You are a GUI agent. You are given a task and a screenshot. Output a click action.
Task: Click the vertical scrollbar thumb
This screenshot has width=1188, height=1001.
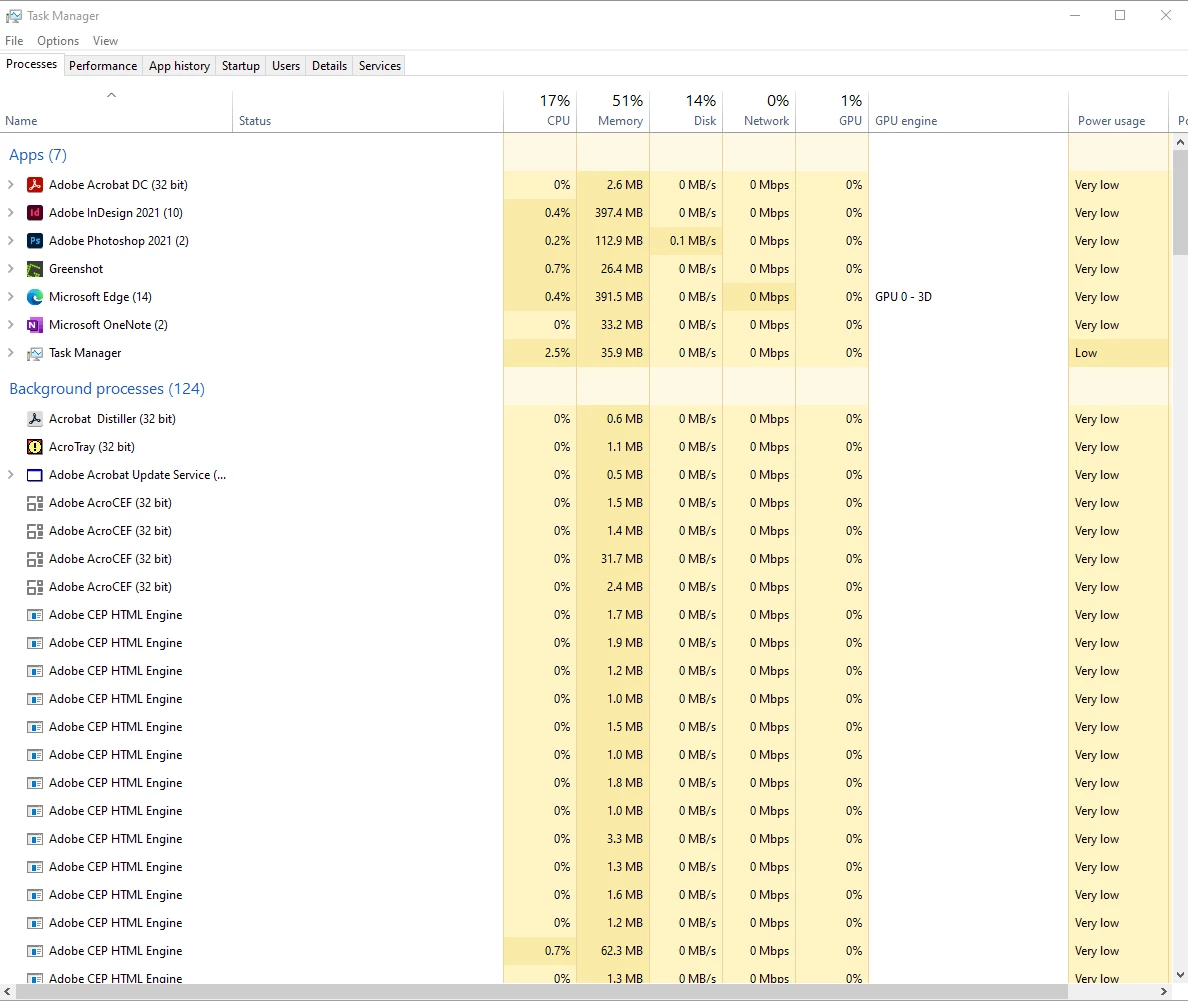point(1180,202)
